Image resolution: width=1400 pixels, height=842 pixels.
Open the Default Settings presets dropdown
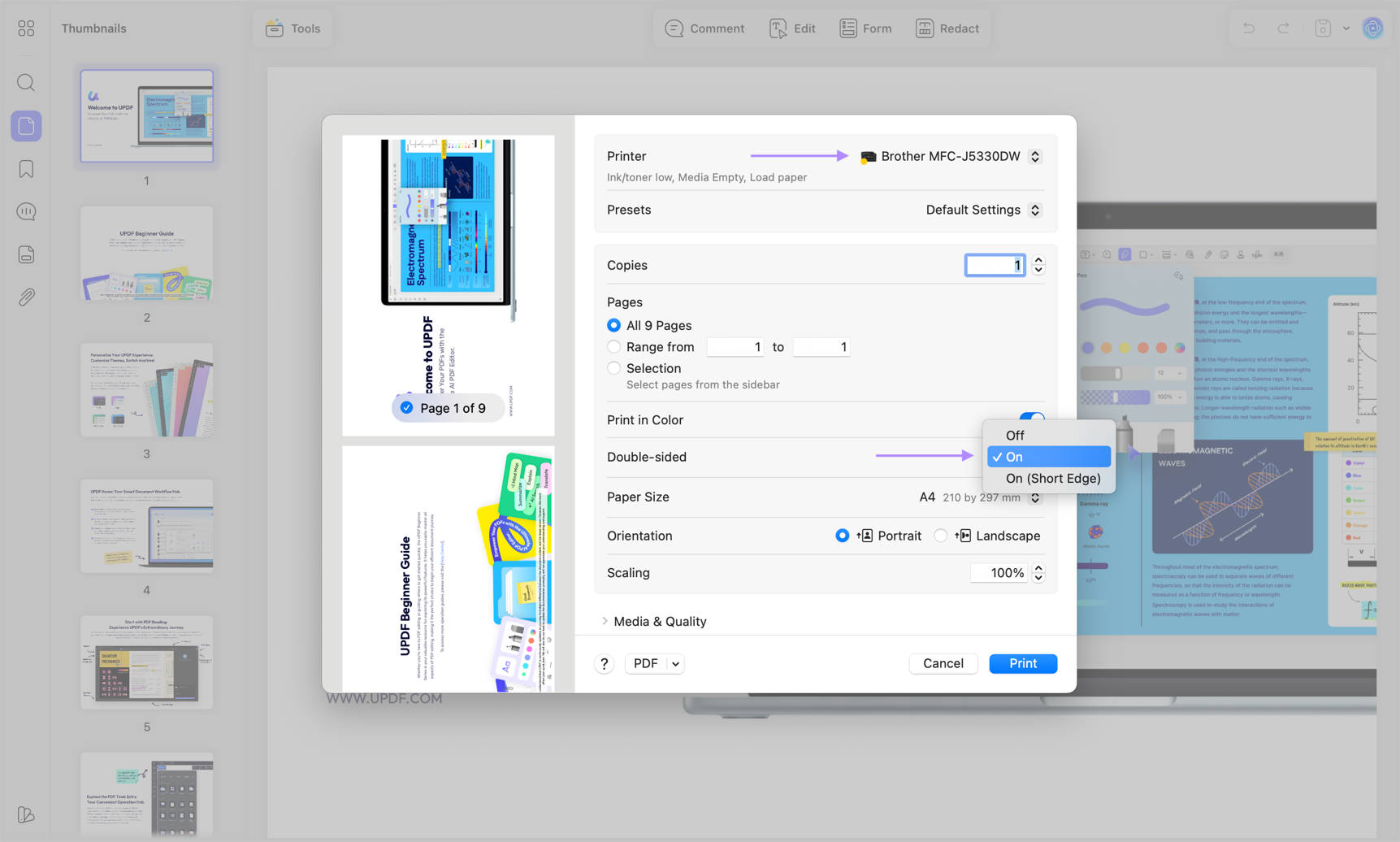pyautogui.click(x=984, y=210)
